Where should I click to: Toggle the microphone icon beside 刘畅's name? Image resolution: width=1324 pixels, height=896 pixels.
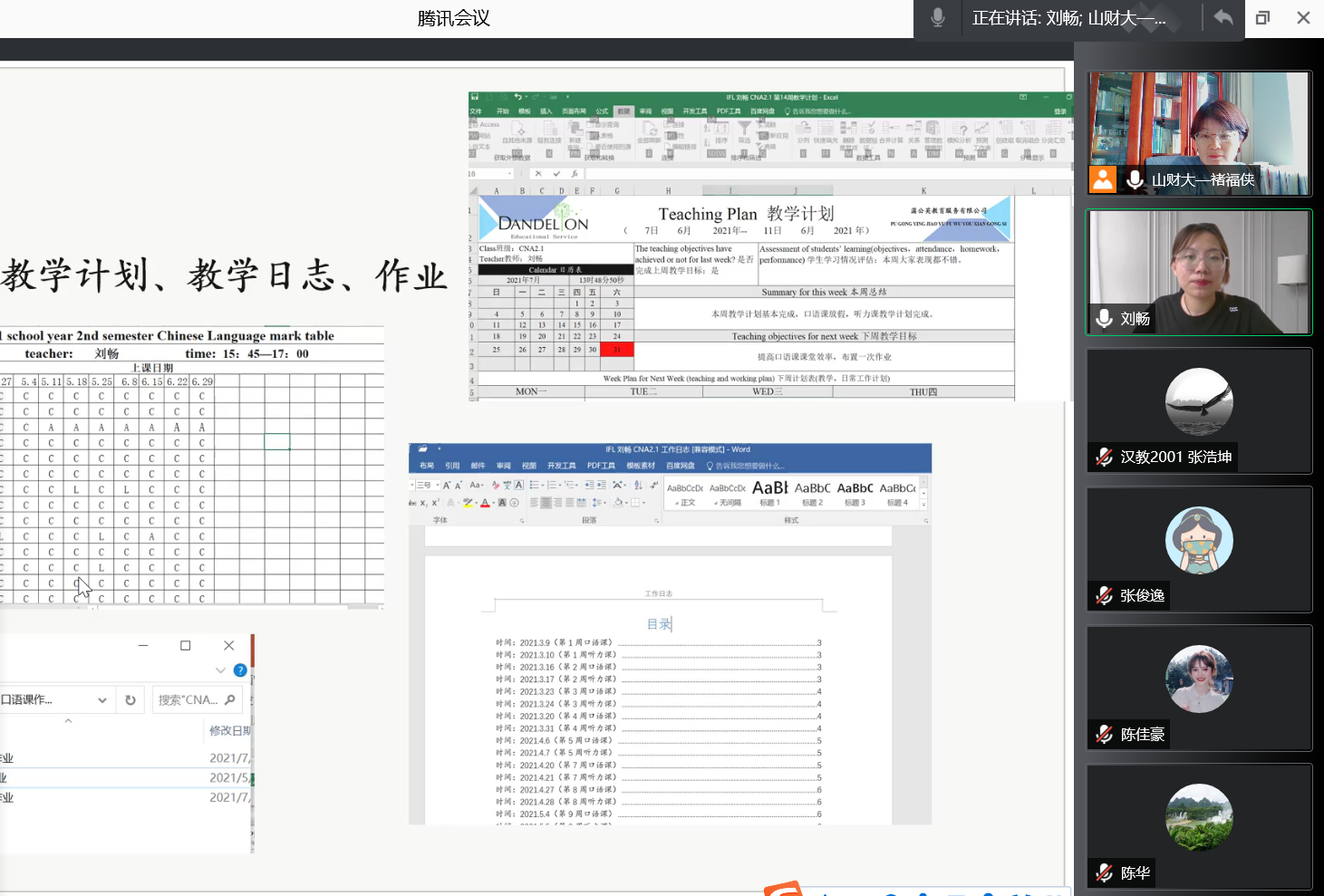coord(1105,319)
